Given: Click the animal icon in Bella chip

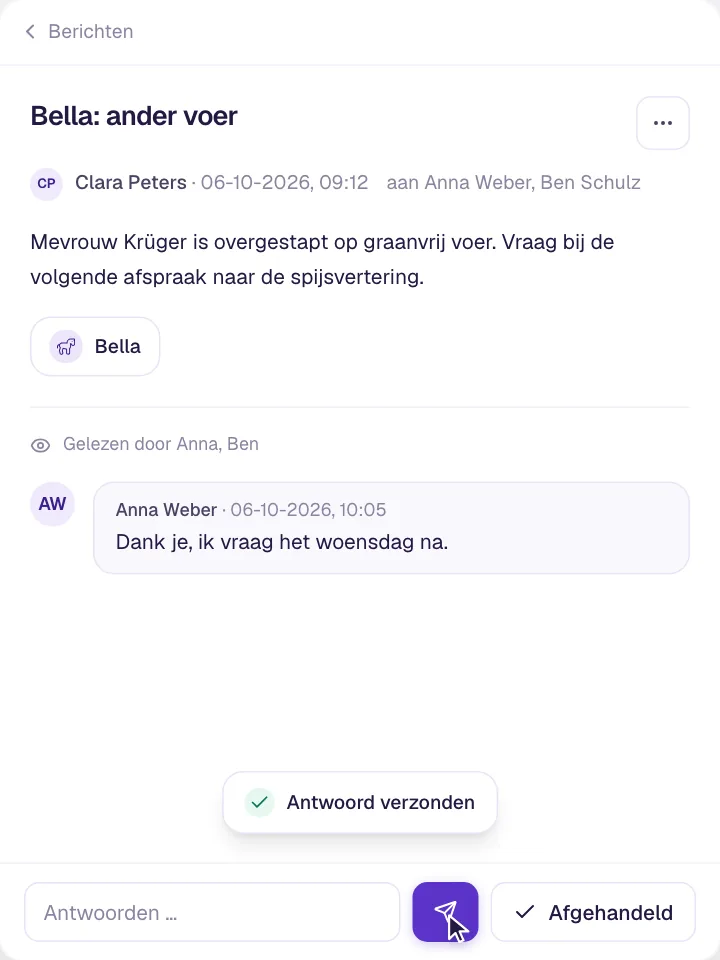Looking at the screenshot, I should (x=66, y=347).
